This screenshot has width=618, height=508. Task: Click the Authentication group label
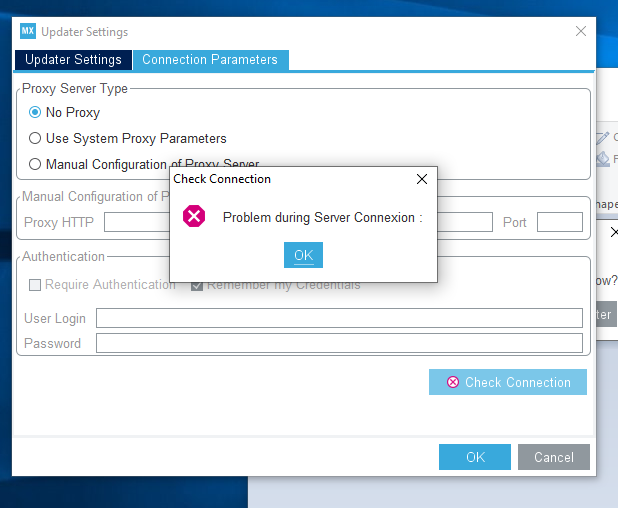[x=63, y=257]
